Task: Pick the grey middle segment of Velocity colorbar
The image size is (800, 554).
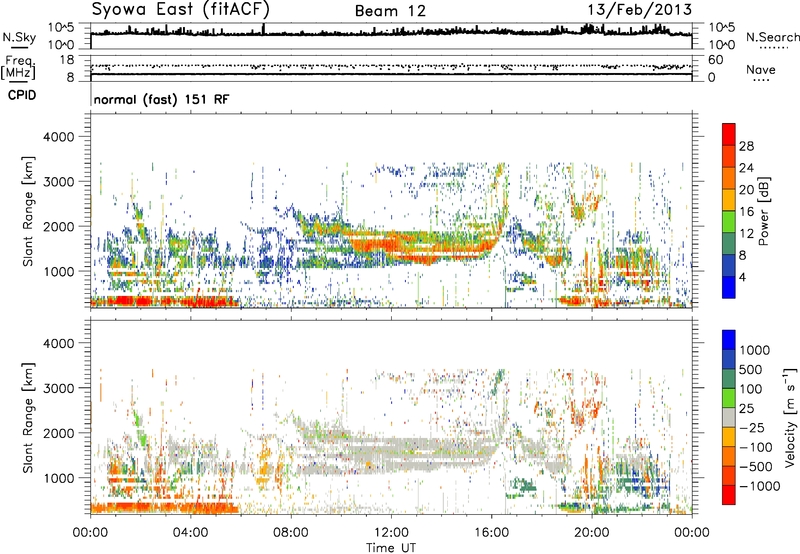Action: 729,417
